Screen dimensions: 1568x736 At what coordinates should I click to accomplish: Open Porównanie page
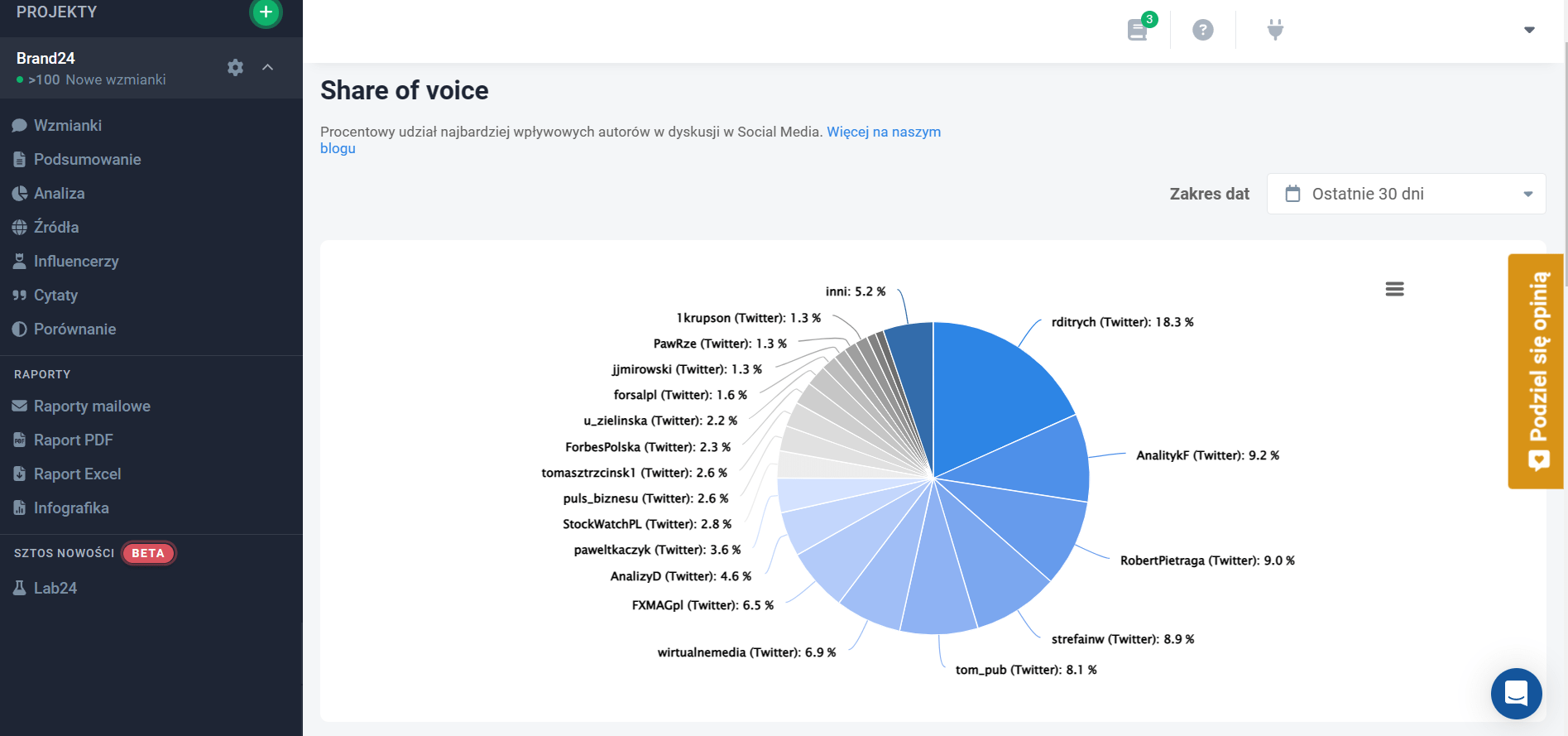[74, 329]
